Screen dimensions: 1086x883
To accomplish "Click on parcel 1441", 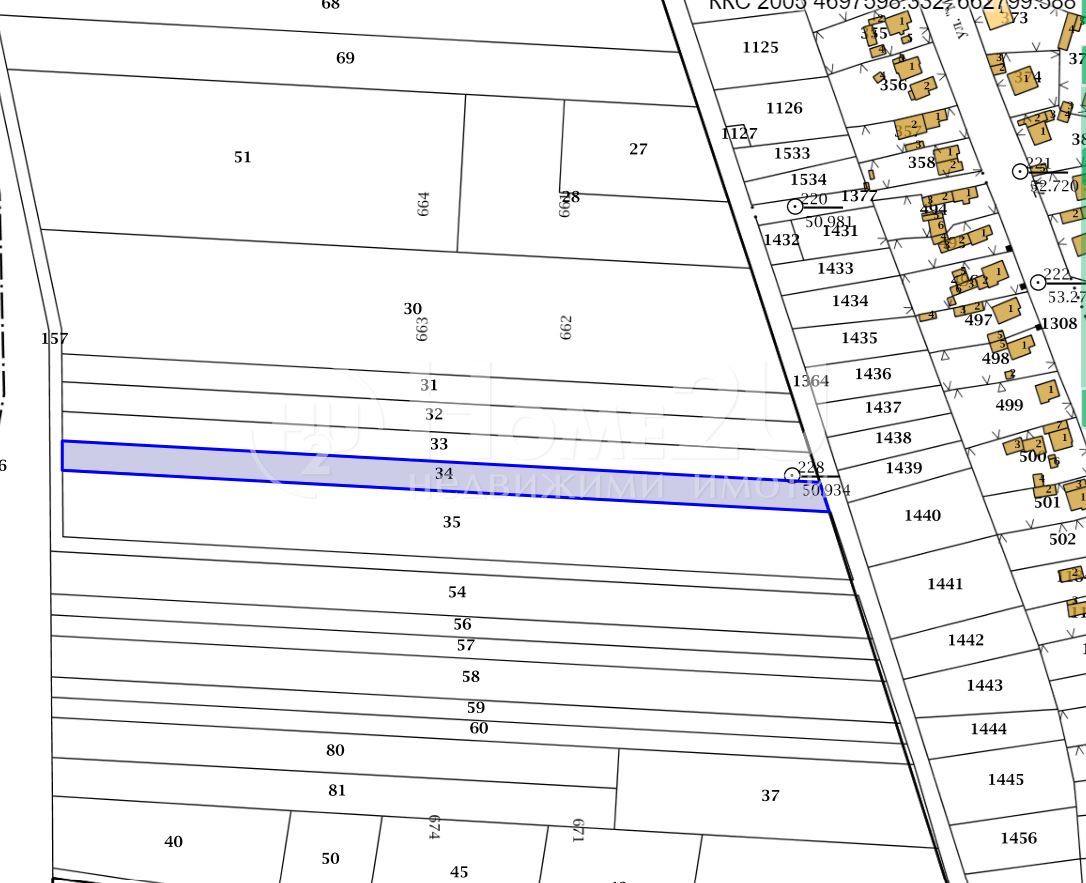I will pos(945,583).
